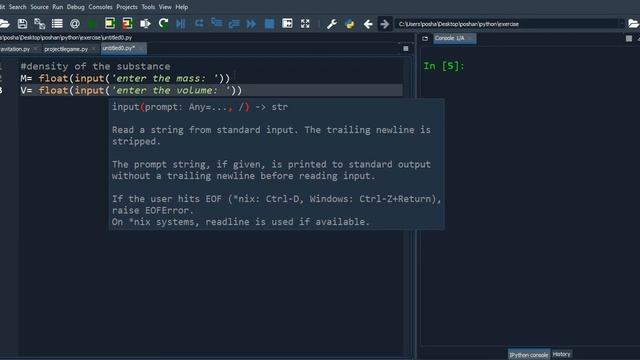Viewport: 640px width, 360px height.
Task: Switch to the IPython console tab
Action: [x=529, y=355]
